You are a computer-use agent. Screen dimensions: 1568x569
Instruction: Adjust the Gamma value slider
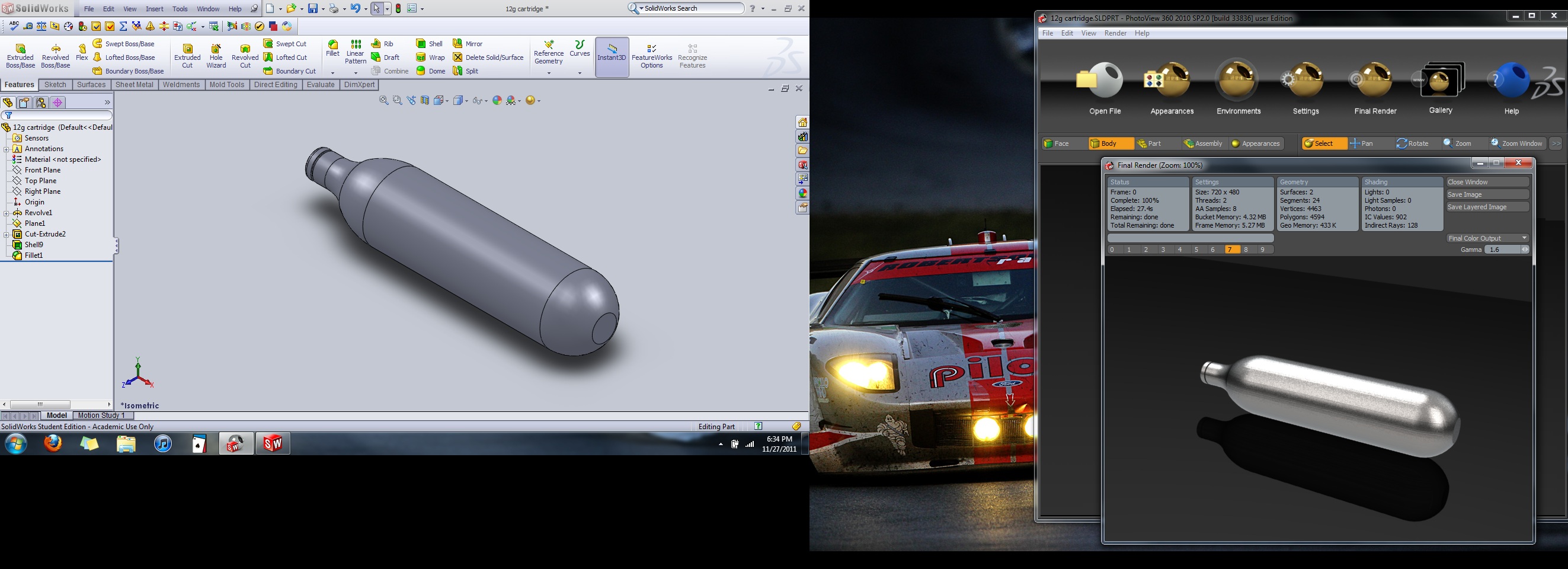1506,250
